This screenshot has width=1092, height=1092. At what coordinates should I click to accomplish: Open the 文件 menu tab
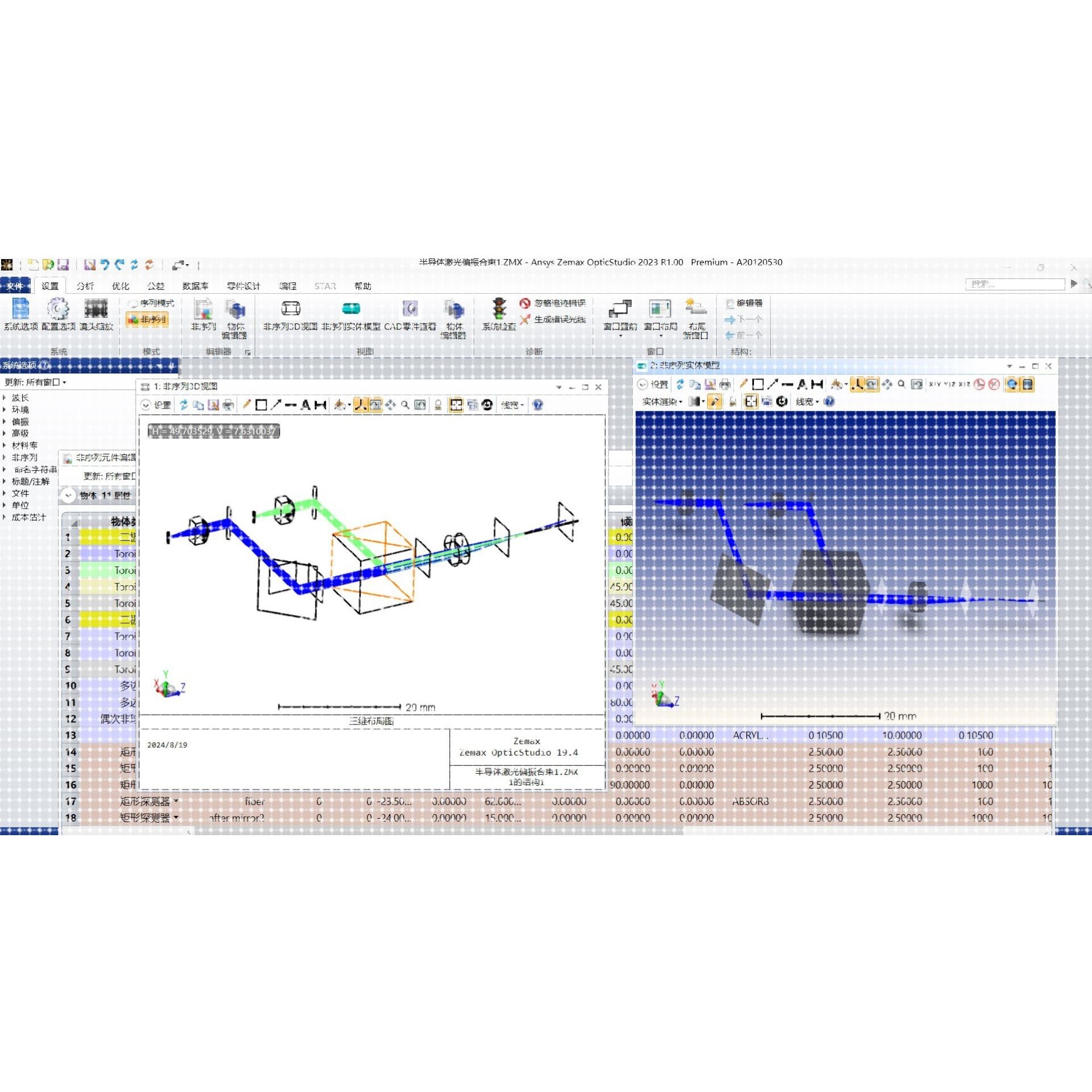(15, 286)
